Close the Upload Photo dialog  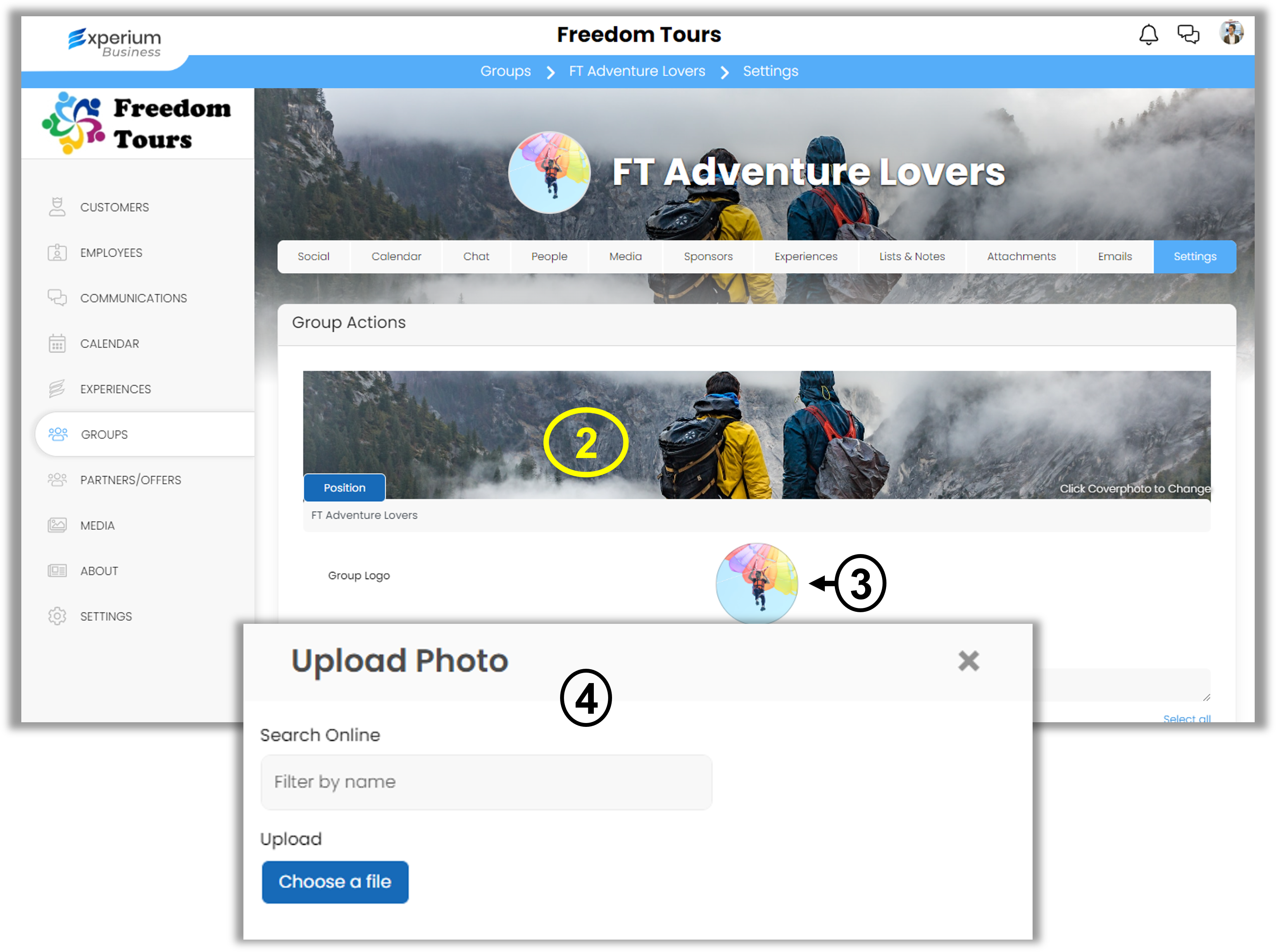(x=968, y=660)
